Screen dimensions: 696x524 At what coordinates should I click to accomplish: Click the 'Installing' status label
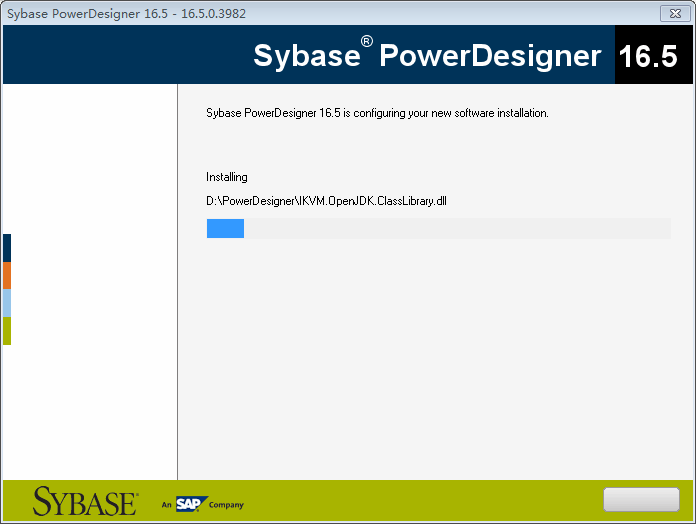click(x=227, y=177)
